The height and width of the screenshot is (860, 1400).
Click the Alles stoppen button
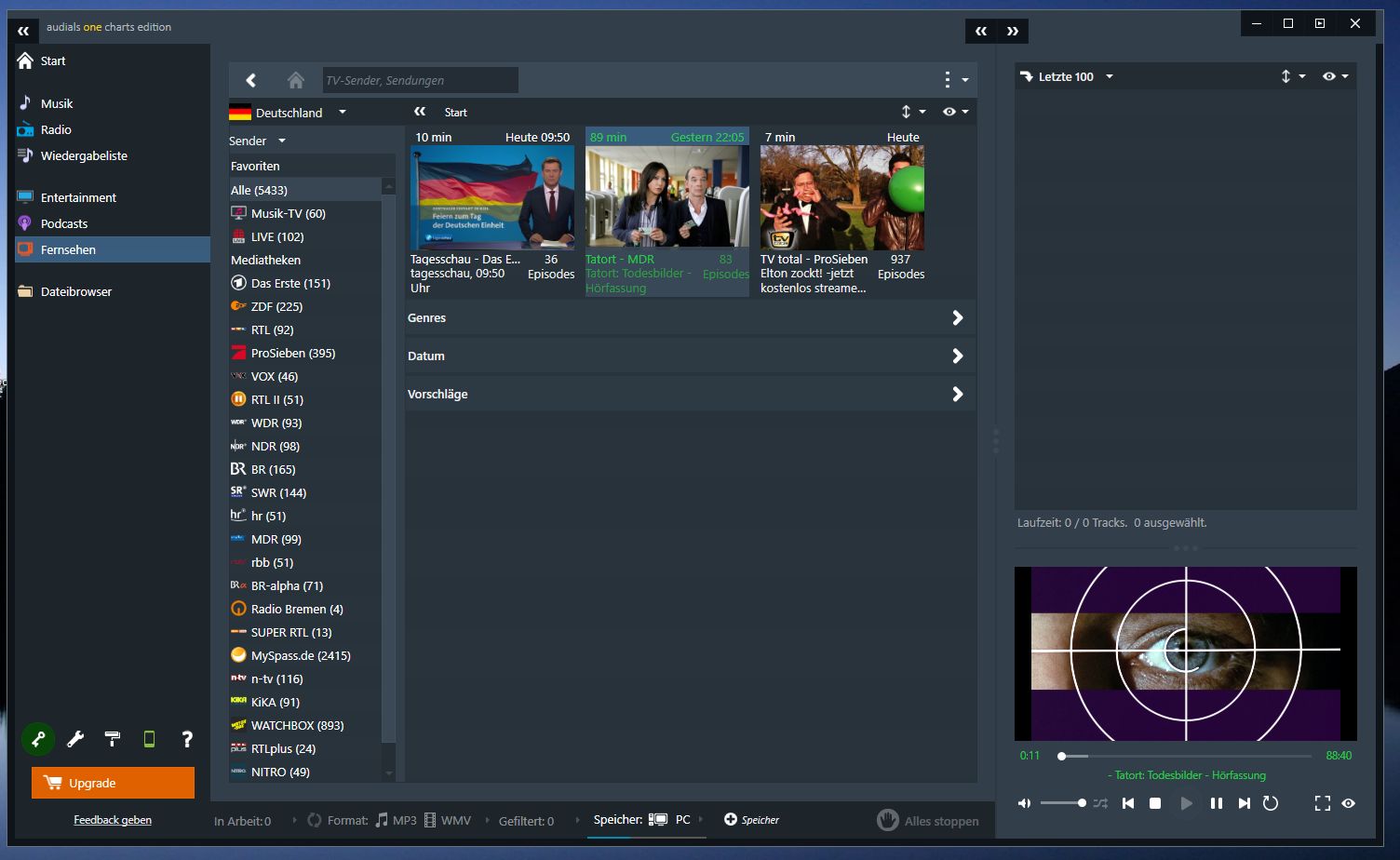pyautogui.click(x=928, y=820)
